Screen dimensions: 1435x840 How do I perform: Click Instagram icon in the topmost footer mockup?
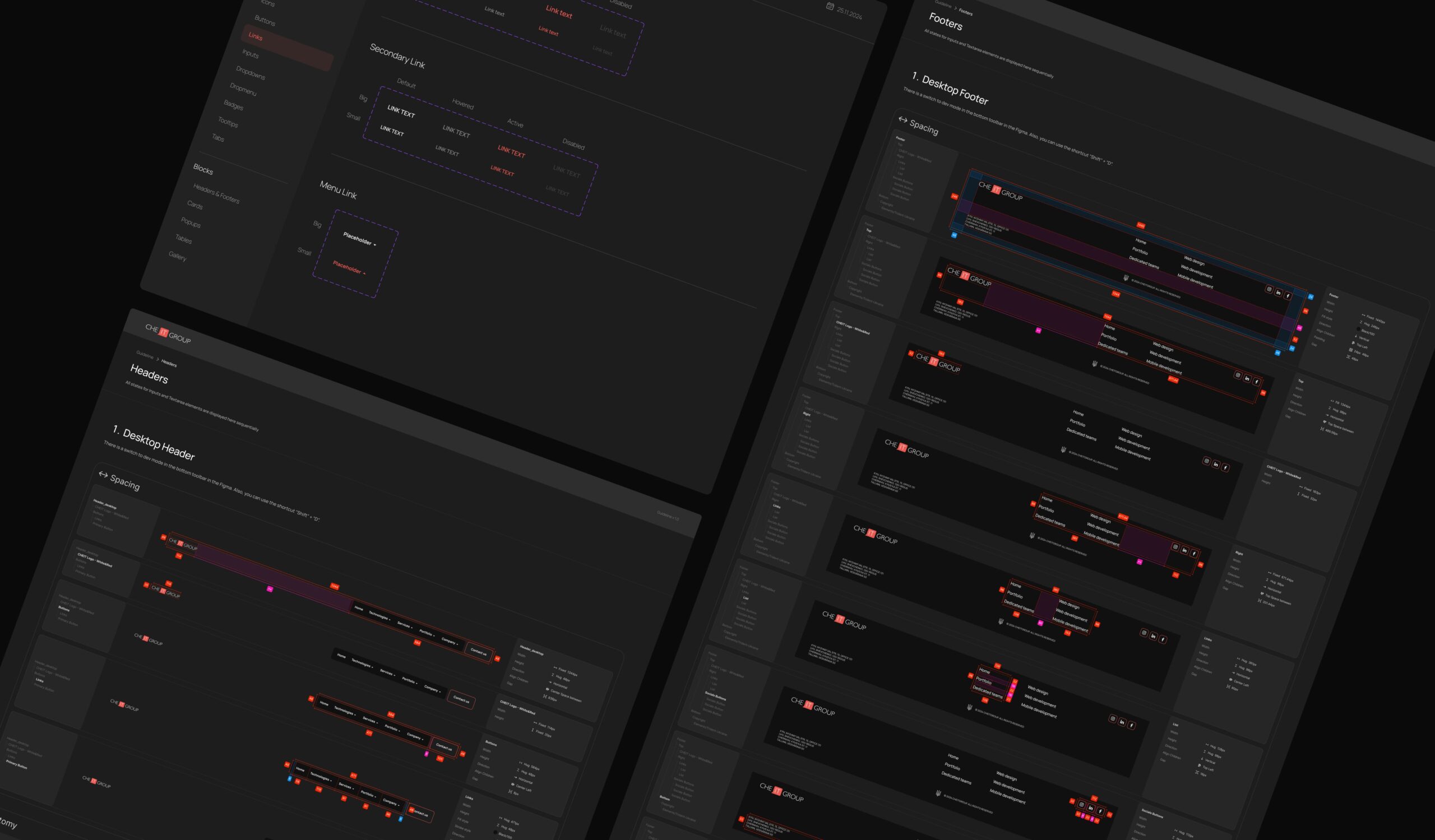click(x=1269, y=289)
